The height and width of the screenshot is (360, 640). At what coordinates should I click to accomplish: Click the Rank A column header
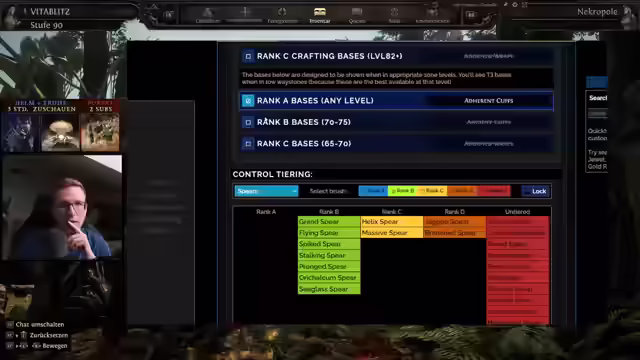pyautogui.click(x=266, y=211)
